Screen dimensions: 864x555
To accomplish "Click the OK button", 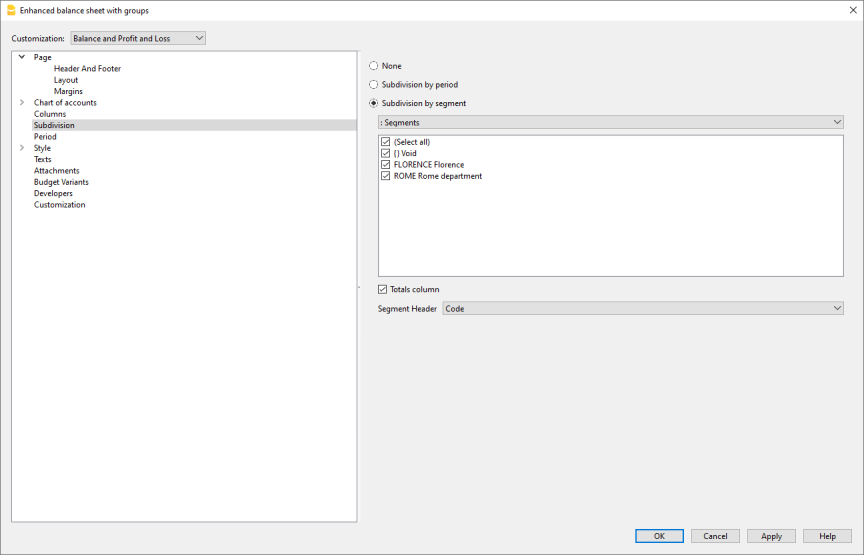I will tap(659, 536).
